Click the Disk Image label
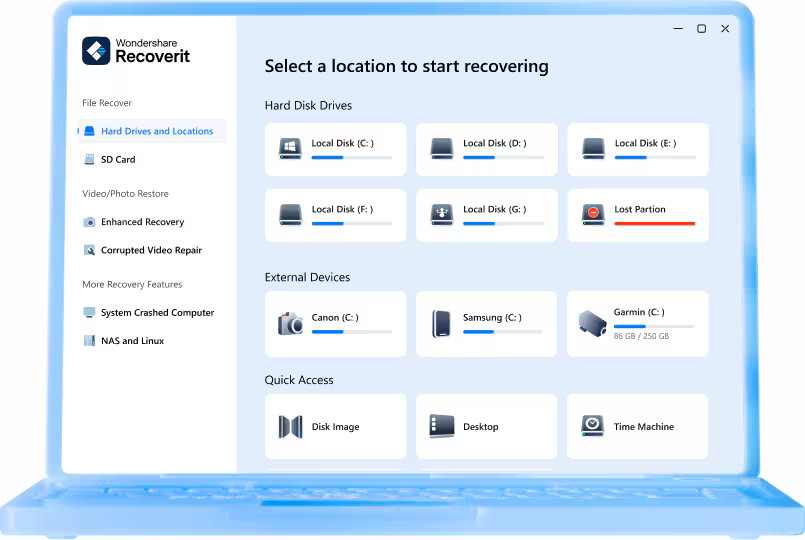This screenshot has width=805, height=540. [x=335, y=427]
